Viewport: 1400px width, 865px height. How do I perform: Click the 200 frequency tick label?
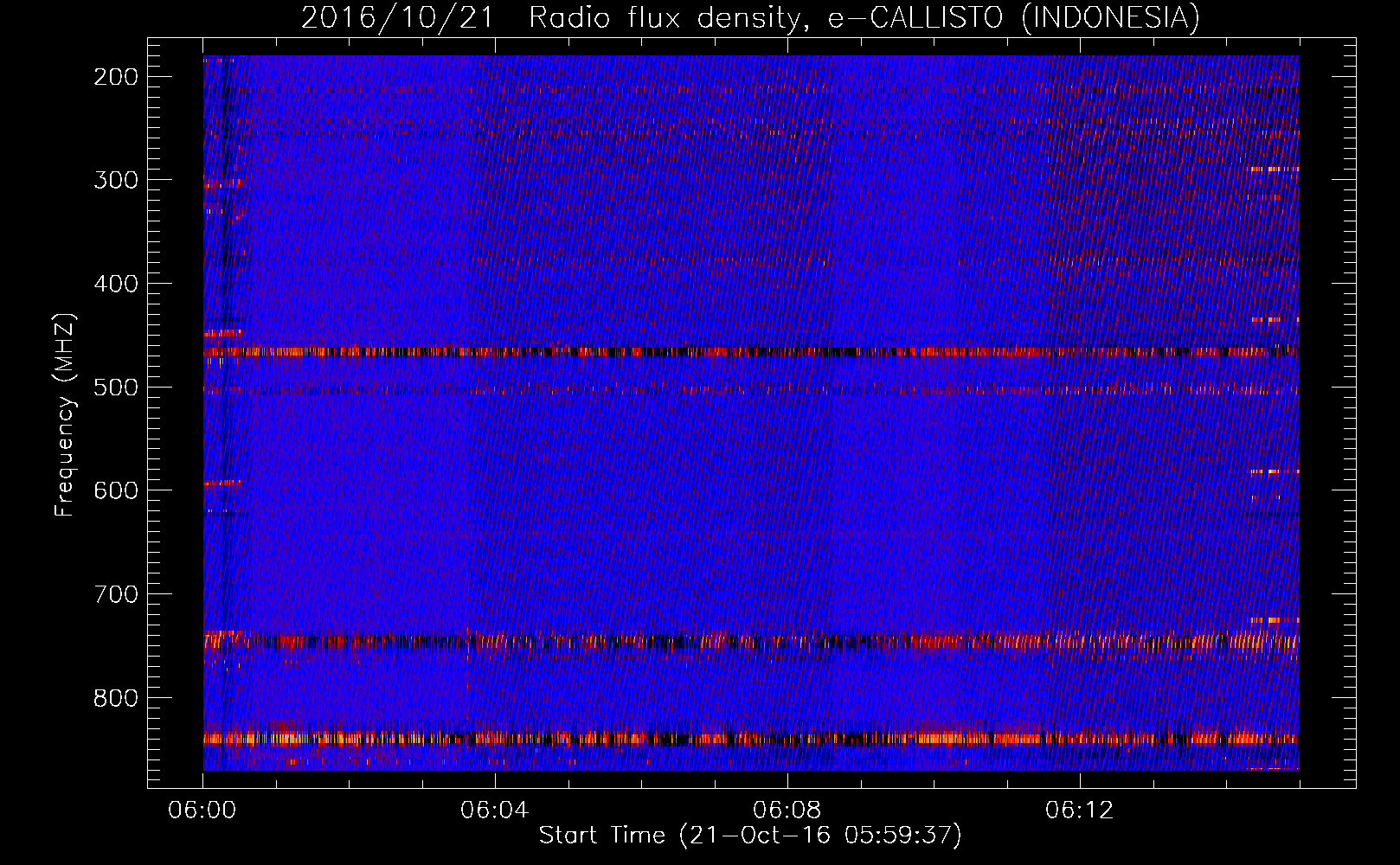tap(115, 77)
